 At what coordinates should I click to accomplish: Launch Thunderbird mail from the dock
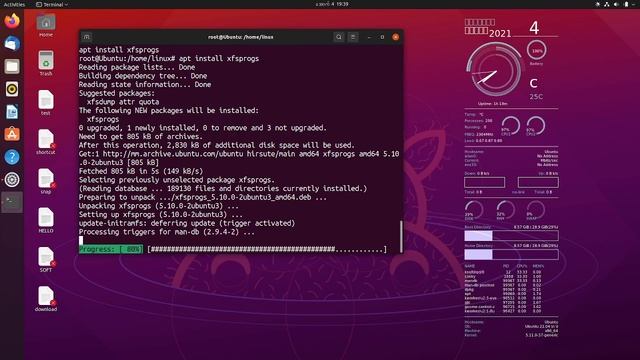[x=12, y=43]
